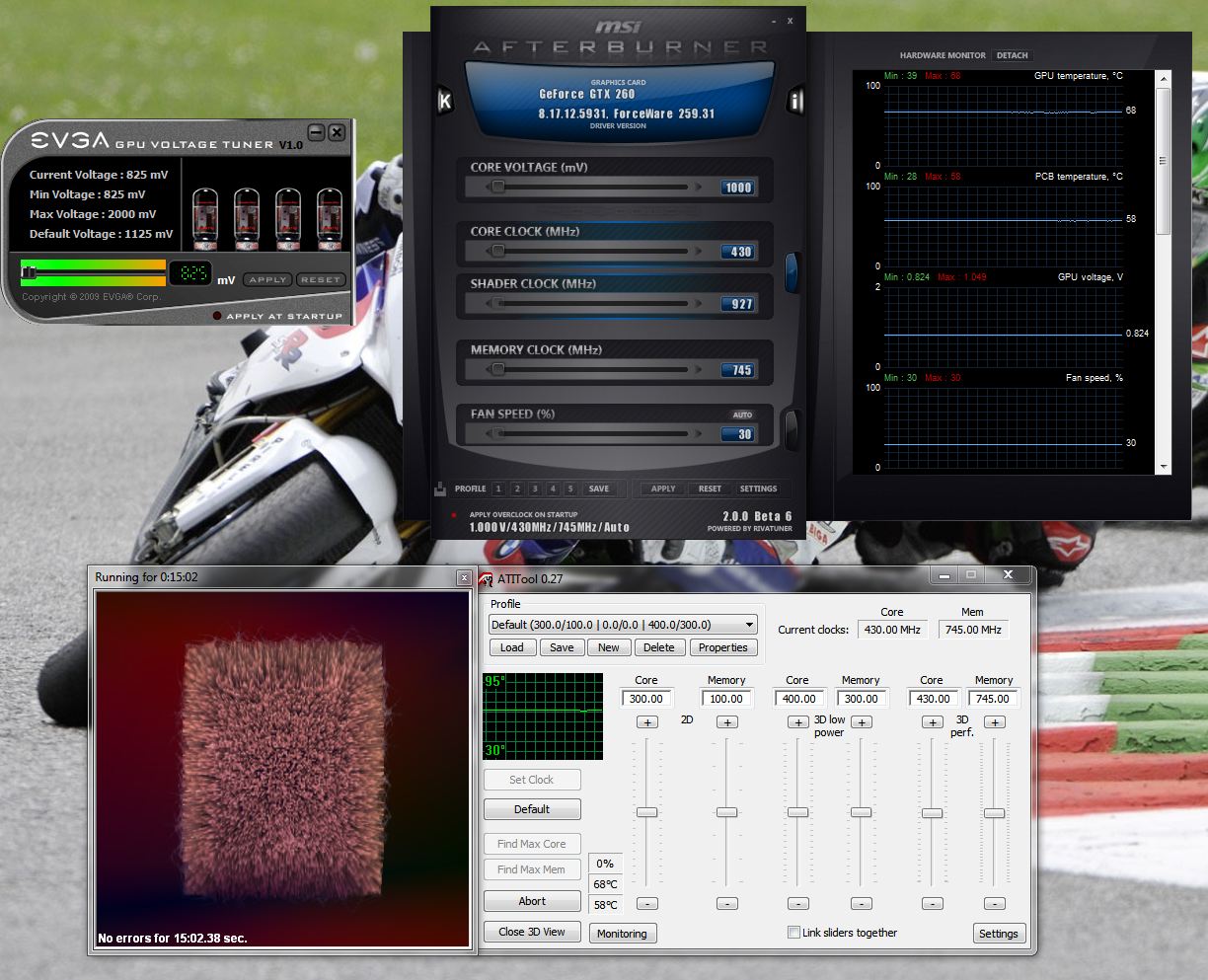Increase 3D low power Core with plus button
1208x980 pixels.
[x=798, y=722]
